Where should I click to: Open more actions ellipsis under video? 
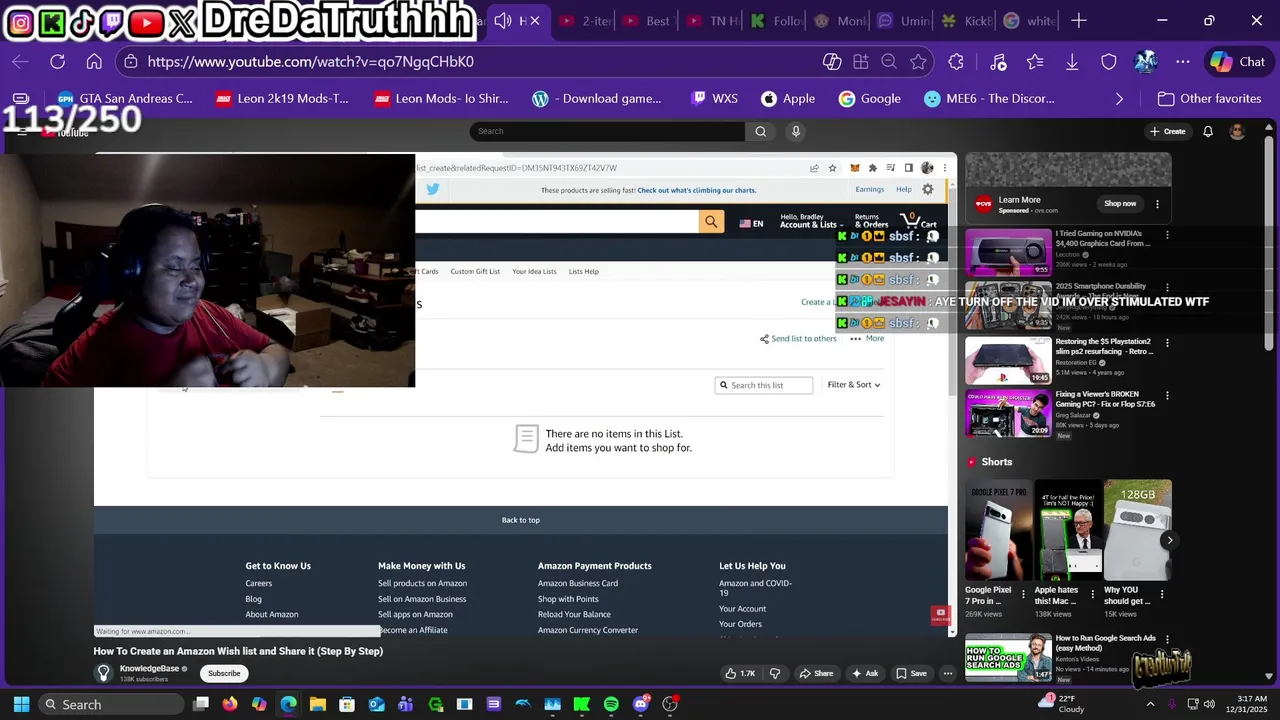pyautogui.click(x=948, y=673)
